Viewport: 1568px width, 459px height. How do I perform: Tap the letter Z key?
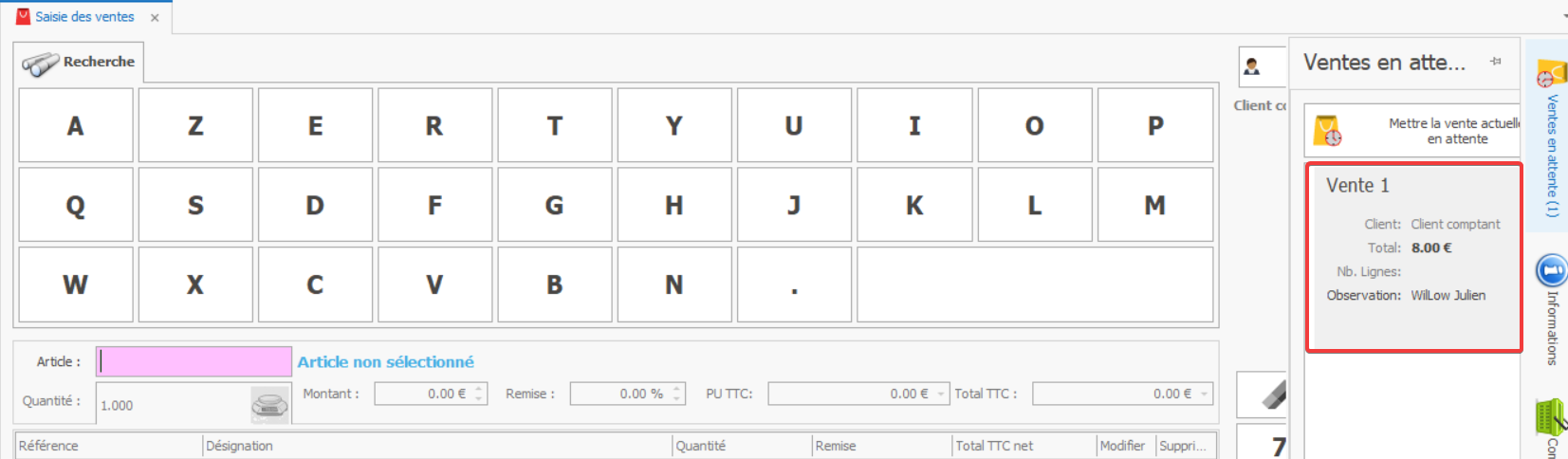coord(195,125)
